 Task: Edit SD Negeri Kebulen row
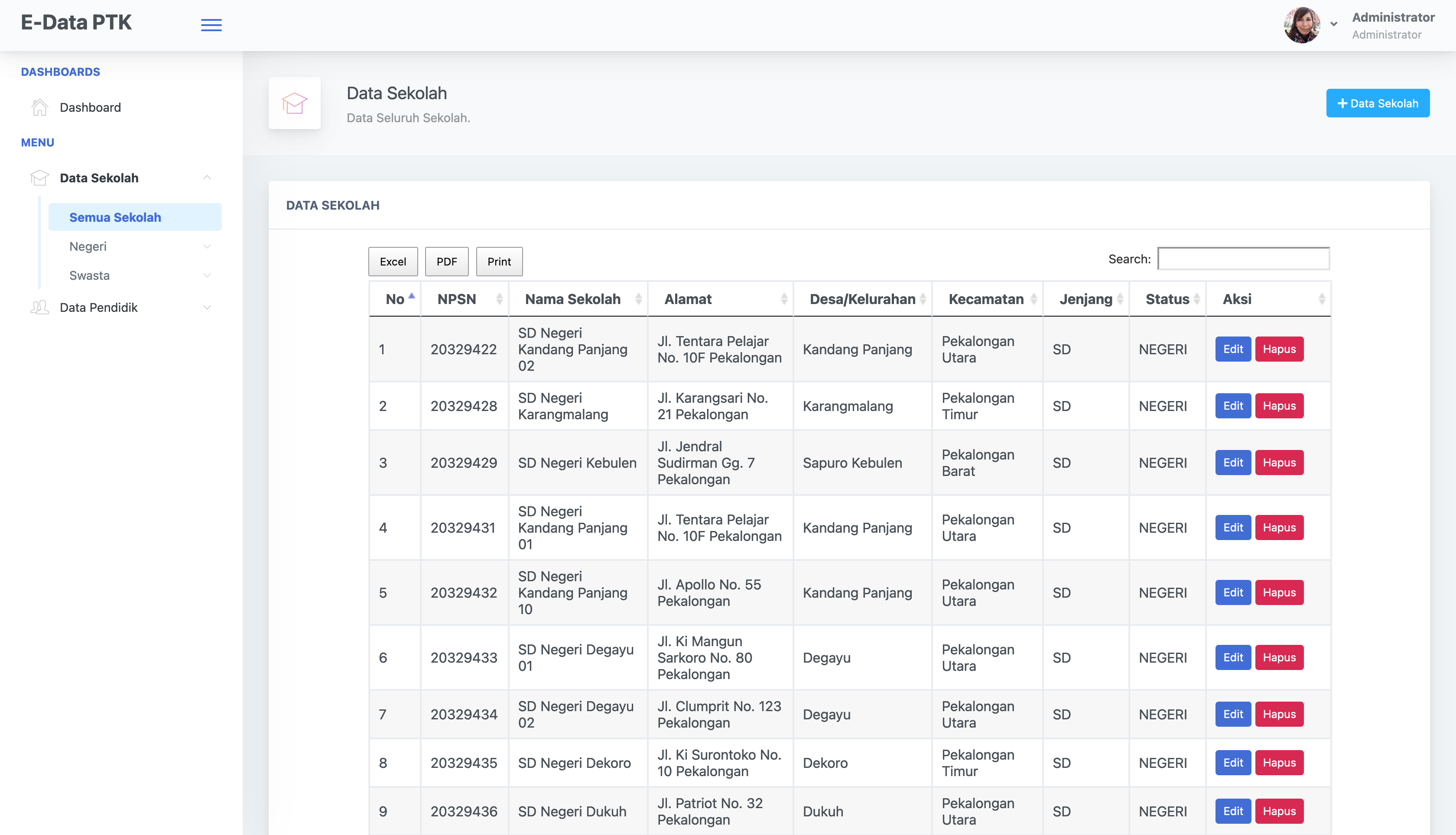click(1233, 463)
